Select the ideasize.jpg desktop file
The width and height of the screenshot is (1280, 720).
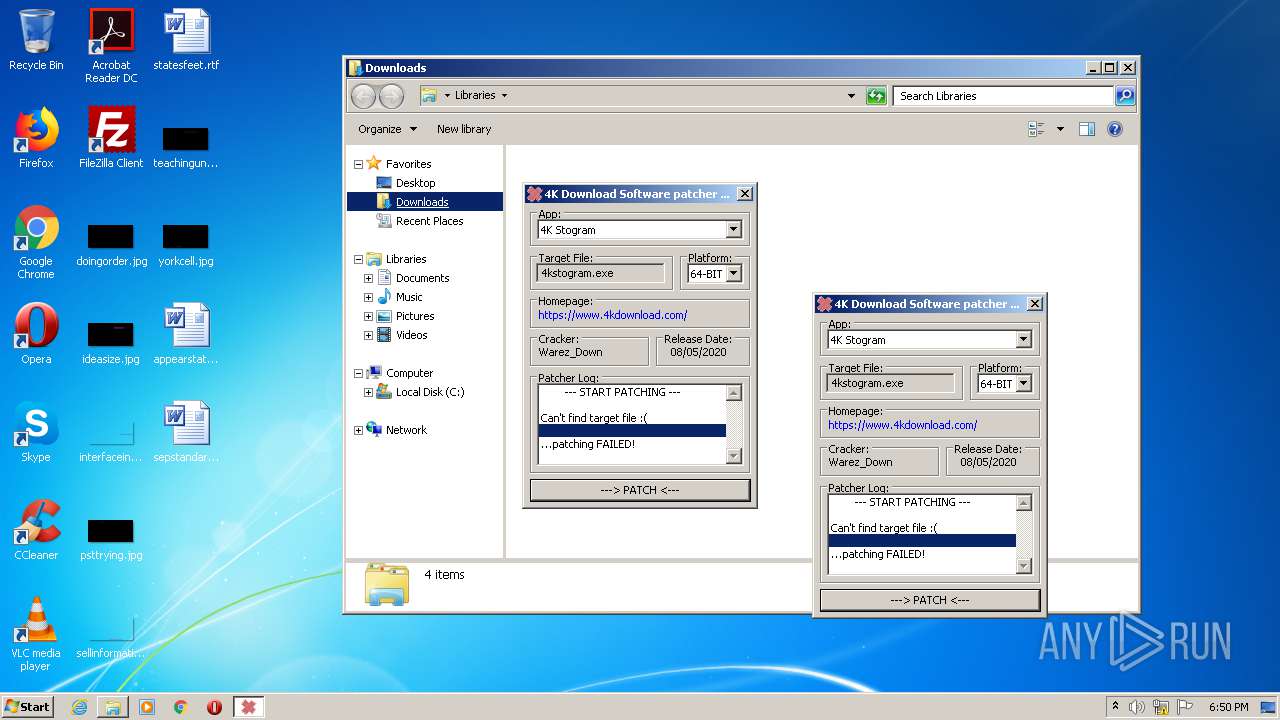pos(111,342)
